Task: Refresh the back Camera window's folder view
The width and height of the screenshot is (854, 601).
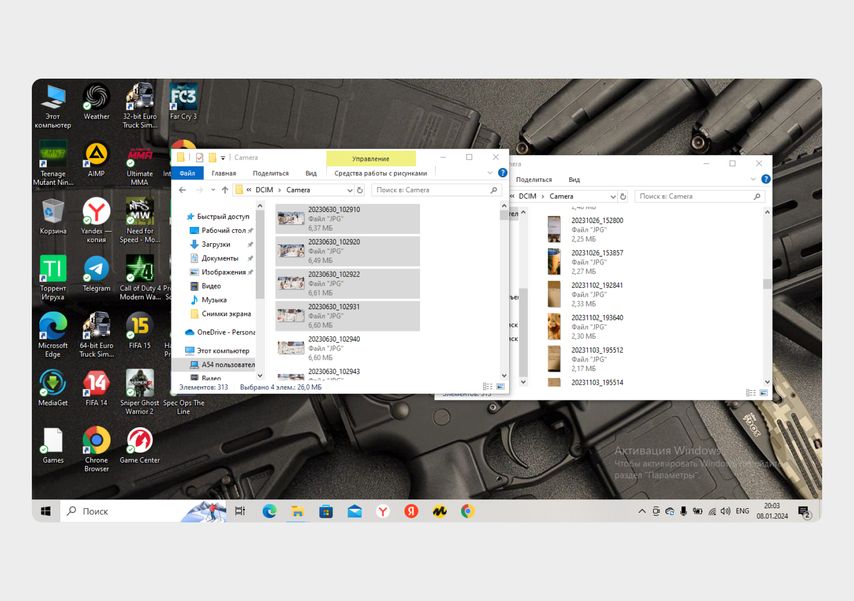Action: click(623, 196)
